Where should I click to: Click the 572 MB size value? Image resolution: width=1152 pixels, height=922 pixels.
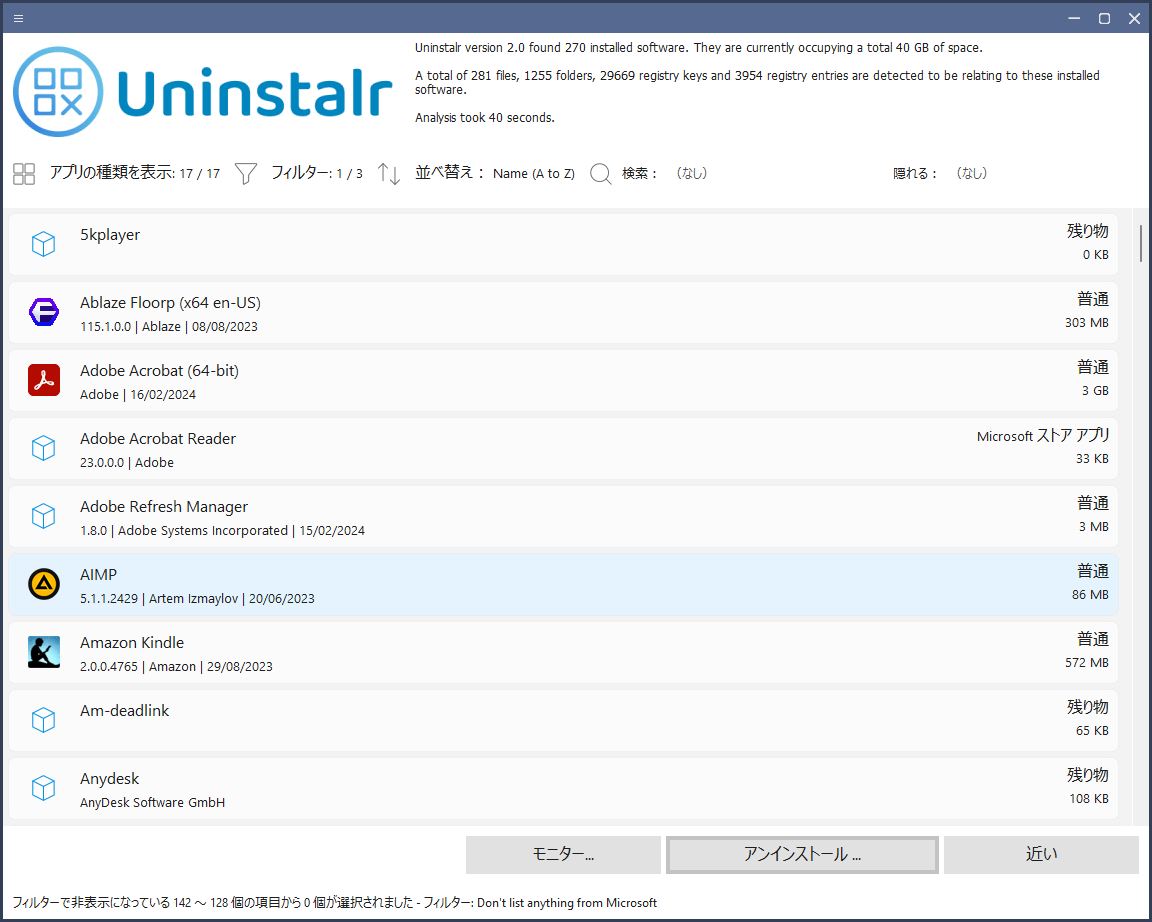1087,663
